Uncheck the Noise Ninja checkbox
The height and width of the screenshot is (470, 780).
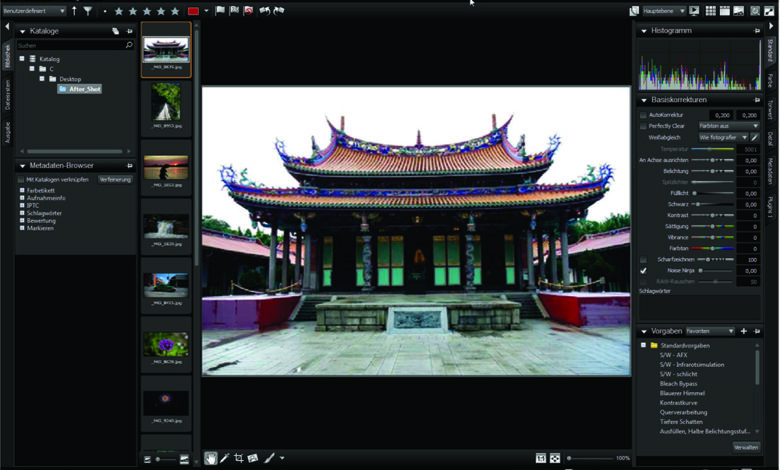(x=643, y=270)
